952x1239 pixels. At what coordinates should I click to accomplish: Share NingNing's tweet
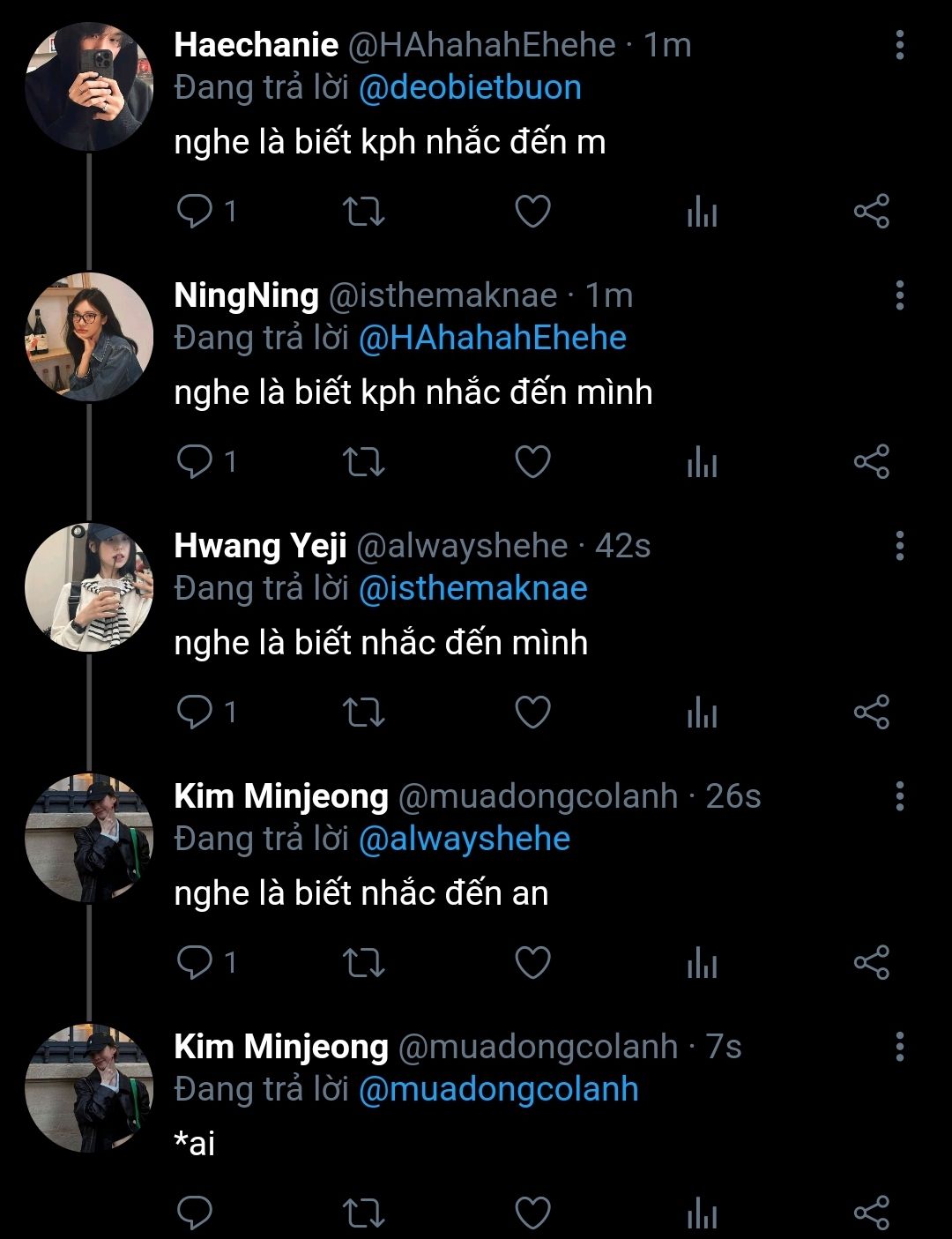871,462
